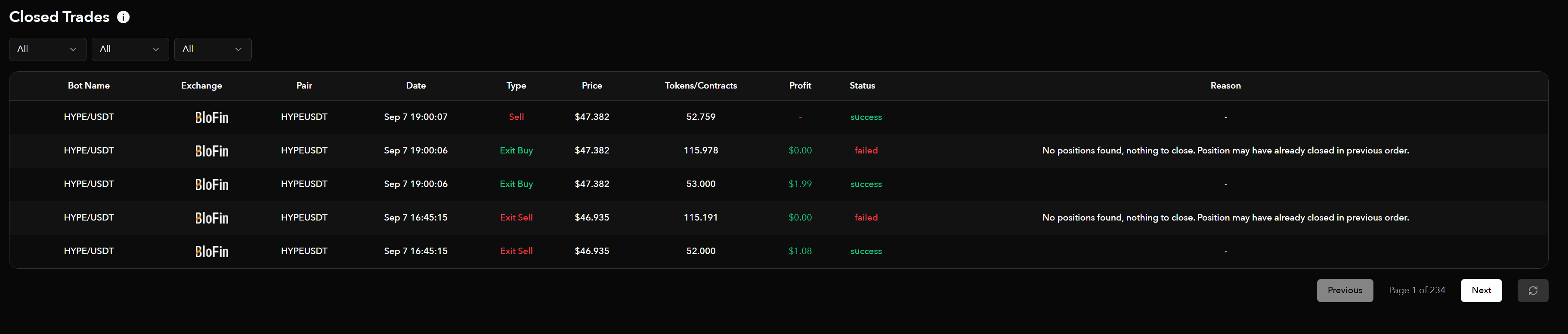Click the Closed Trades info icon
The width and height of the screenshot is (1568, 334).
coord(123,17)
